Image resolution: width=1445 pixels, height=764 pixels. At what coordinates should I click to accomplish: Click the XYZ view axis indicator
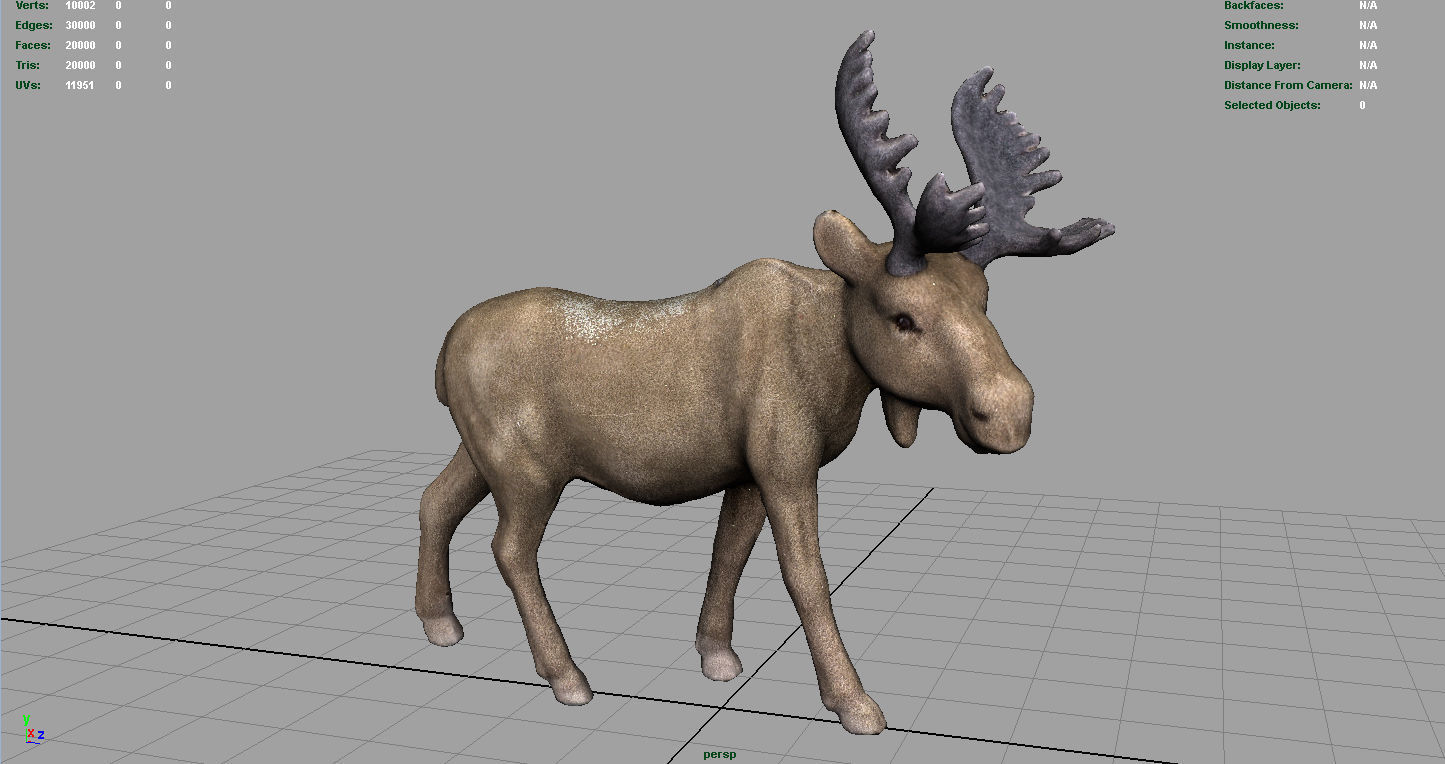point(33,729)
